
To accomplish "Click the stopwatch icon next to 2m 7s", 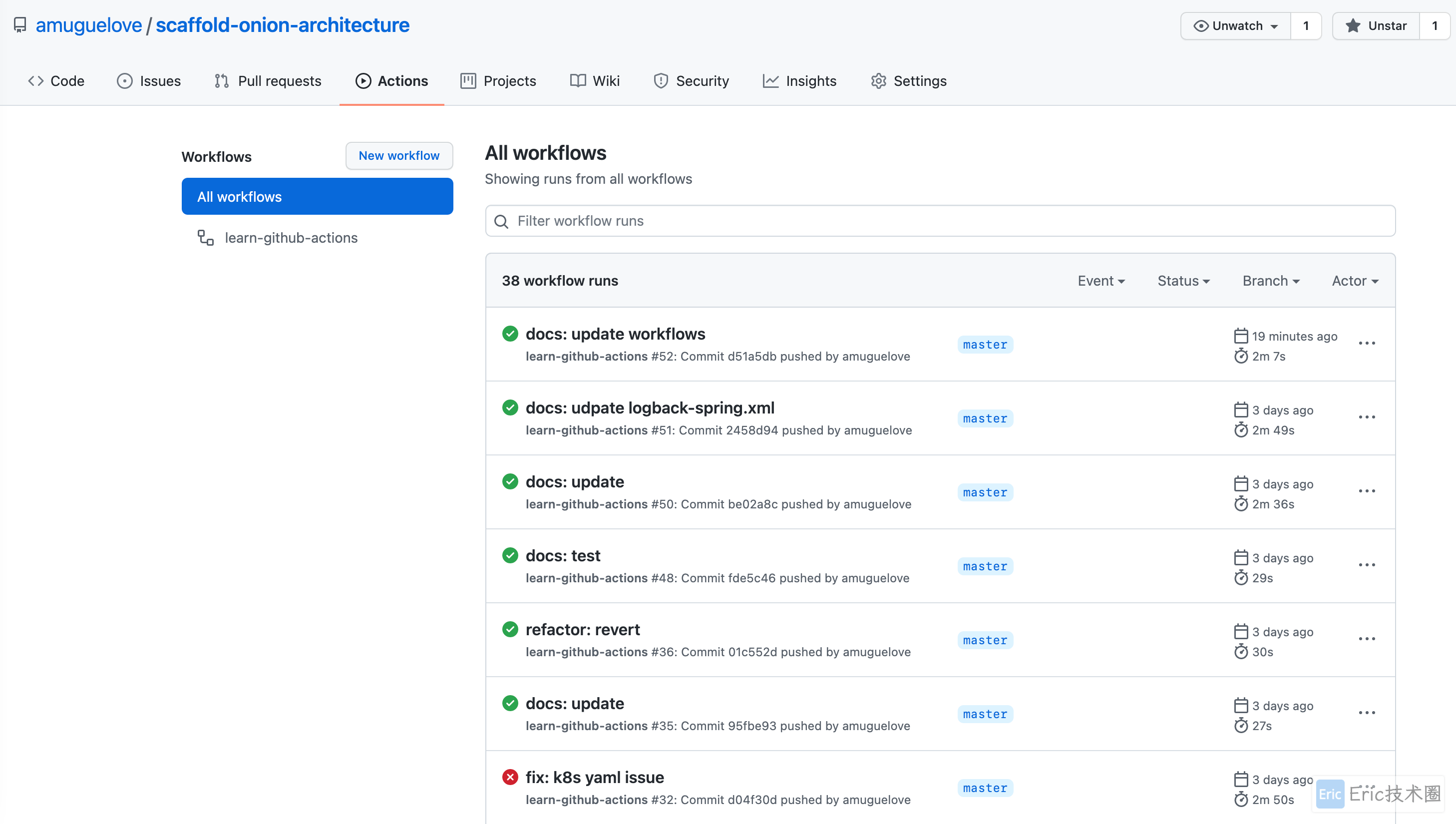I will pyautogui.click(x=1240, y=356).
